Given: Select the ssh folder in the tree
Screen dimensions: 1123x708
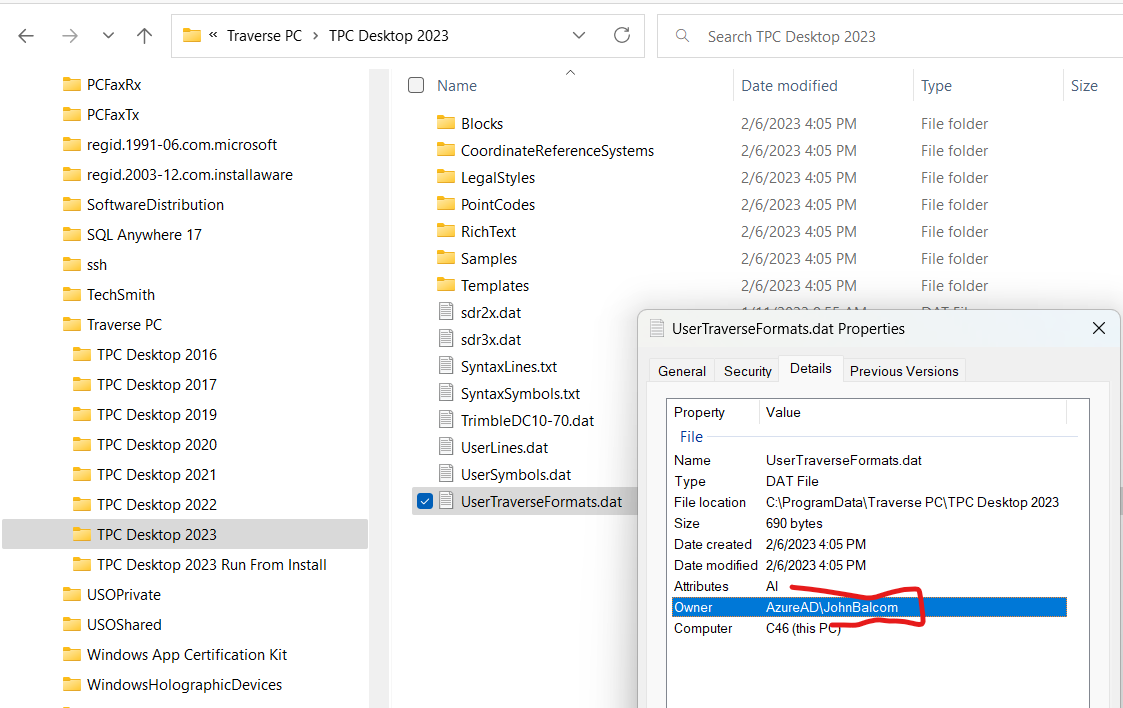Looking at the screenshot, I should [x=97, y=265].
